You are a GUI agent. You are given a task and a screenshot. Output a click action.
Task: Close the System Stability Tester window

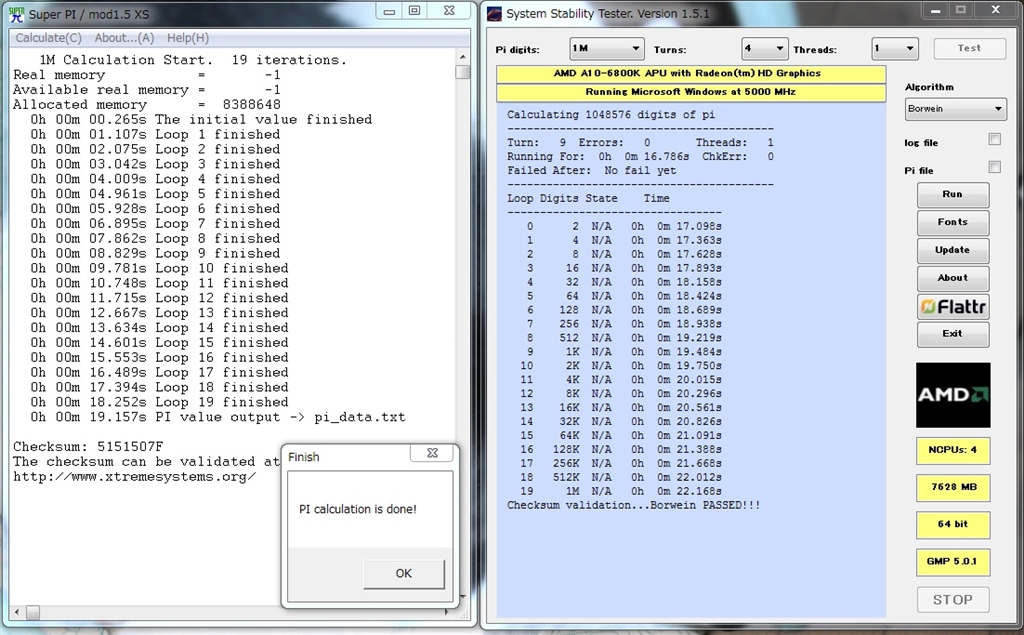pos(995,10)
